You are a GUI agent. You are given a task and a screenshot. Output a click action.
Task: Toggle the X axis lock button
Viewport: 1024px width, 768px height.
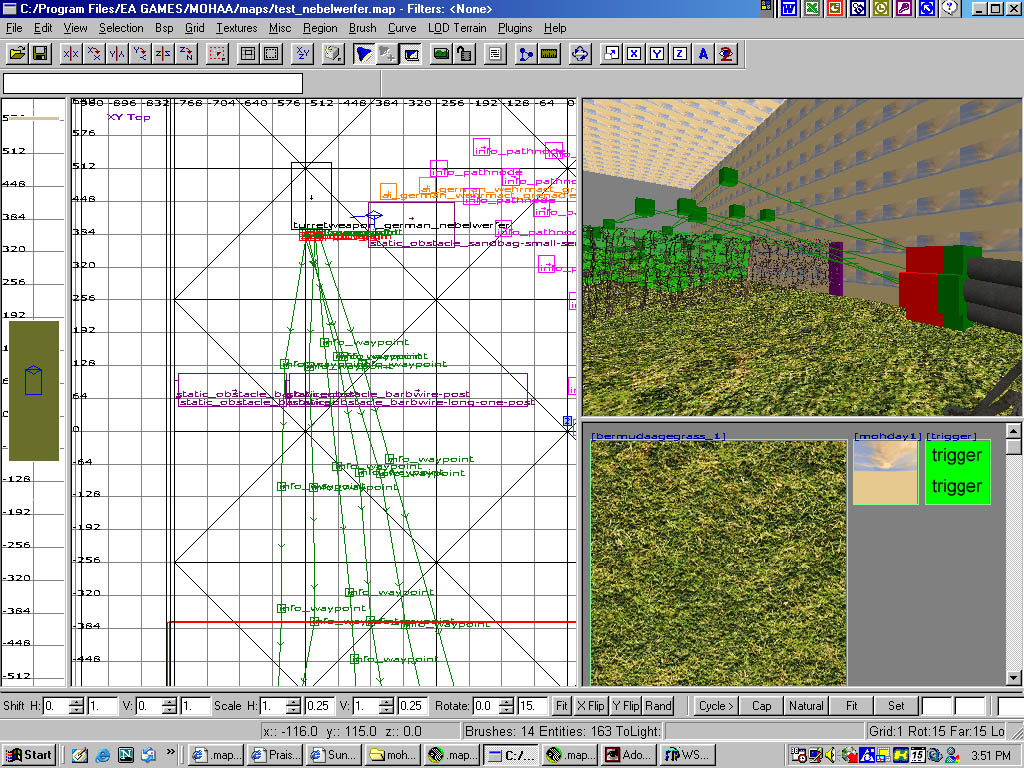[x=634, y=53]
